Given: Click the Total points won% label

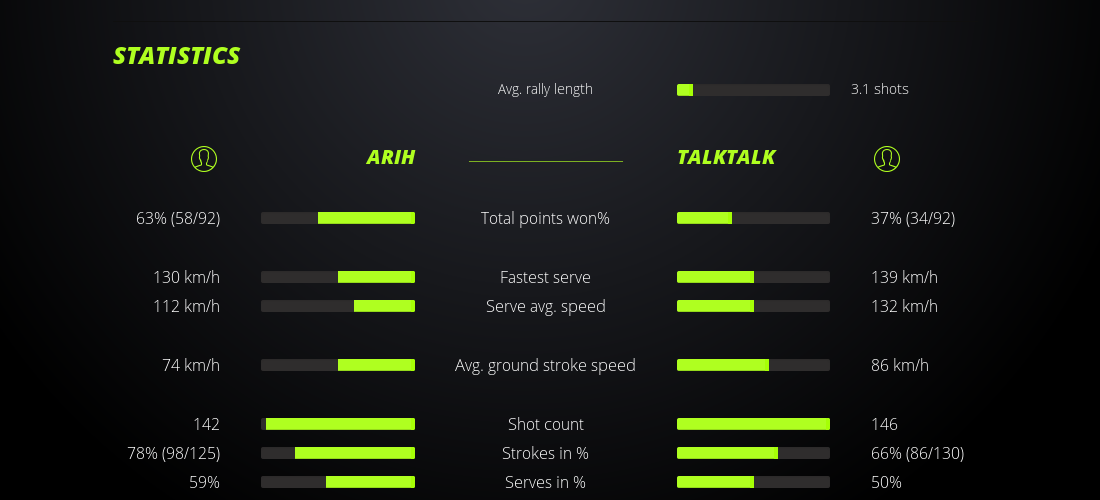Looking at the screenshot, I should tap(545, 218).
